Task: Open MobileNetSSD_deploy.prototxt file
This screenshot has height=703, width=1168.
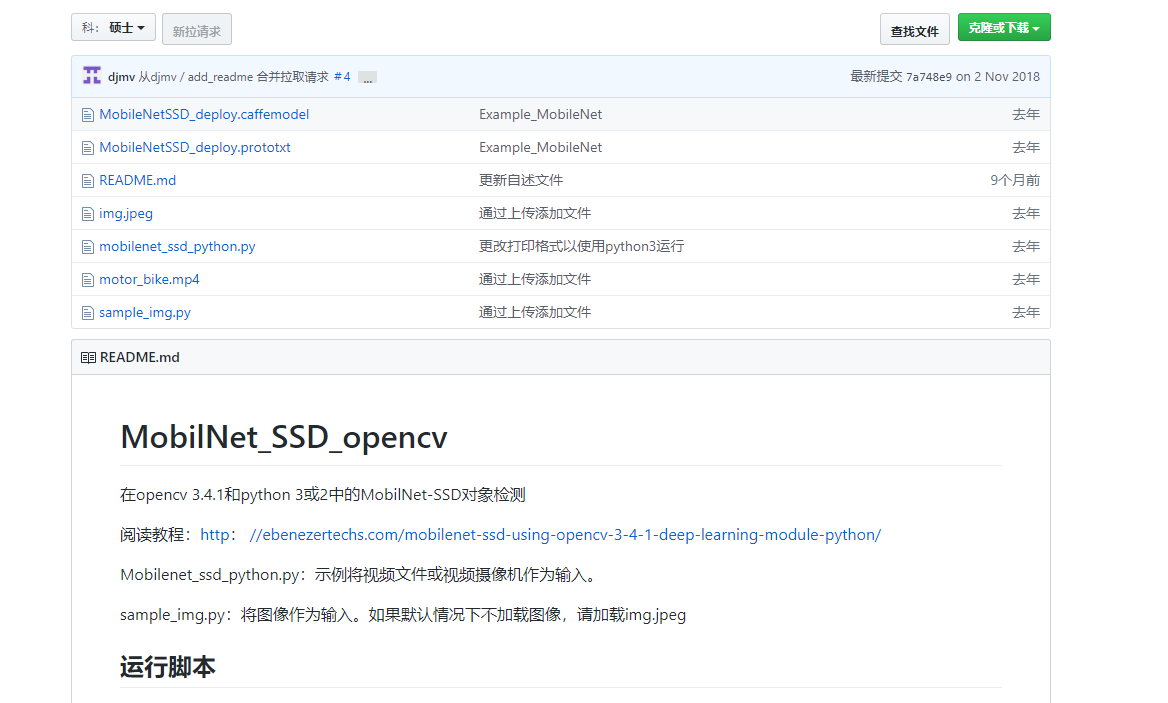Action: coord(194,147)
